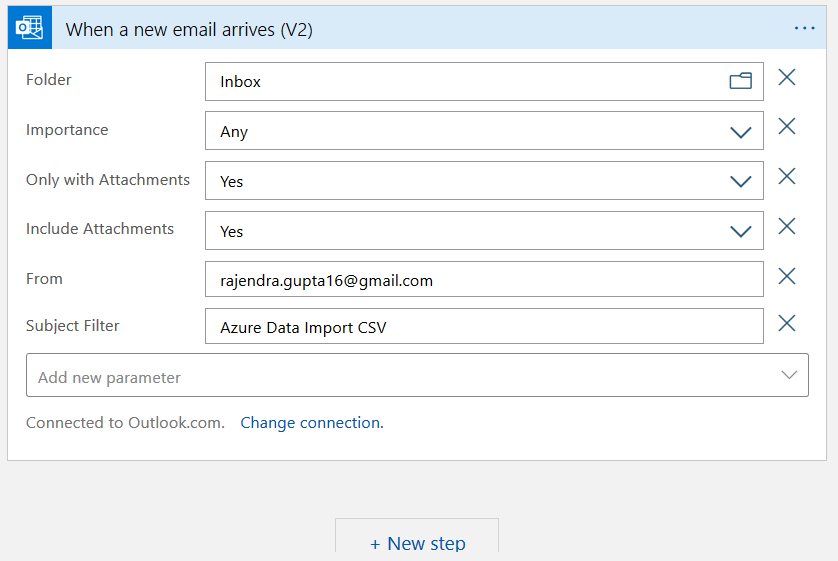838x561 pixels.
Task: Remove the Subject Filter parameter
Action: pyautogui.click(x=787, y=323)
